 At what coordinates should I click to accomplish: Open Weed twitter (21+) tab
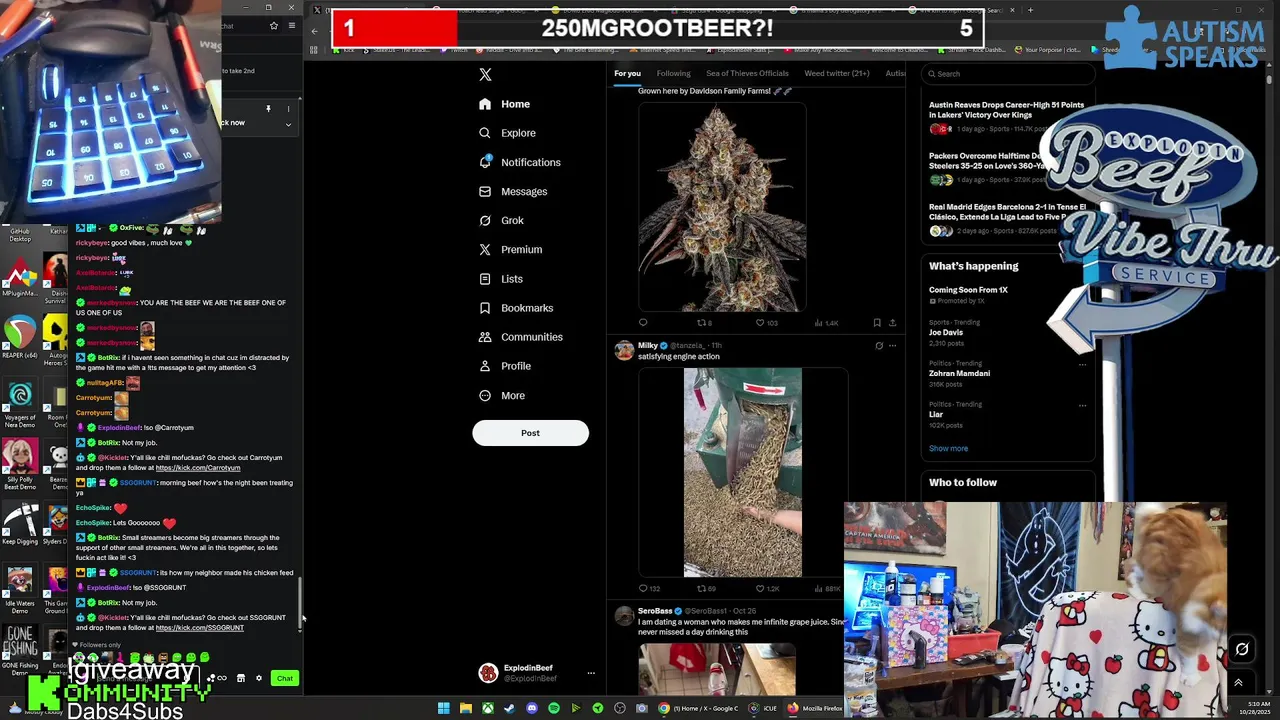tap(837, 73)
